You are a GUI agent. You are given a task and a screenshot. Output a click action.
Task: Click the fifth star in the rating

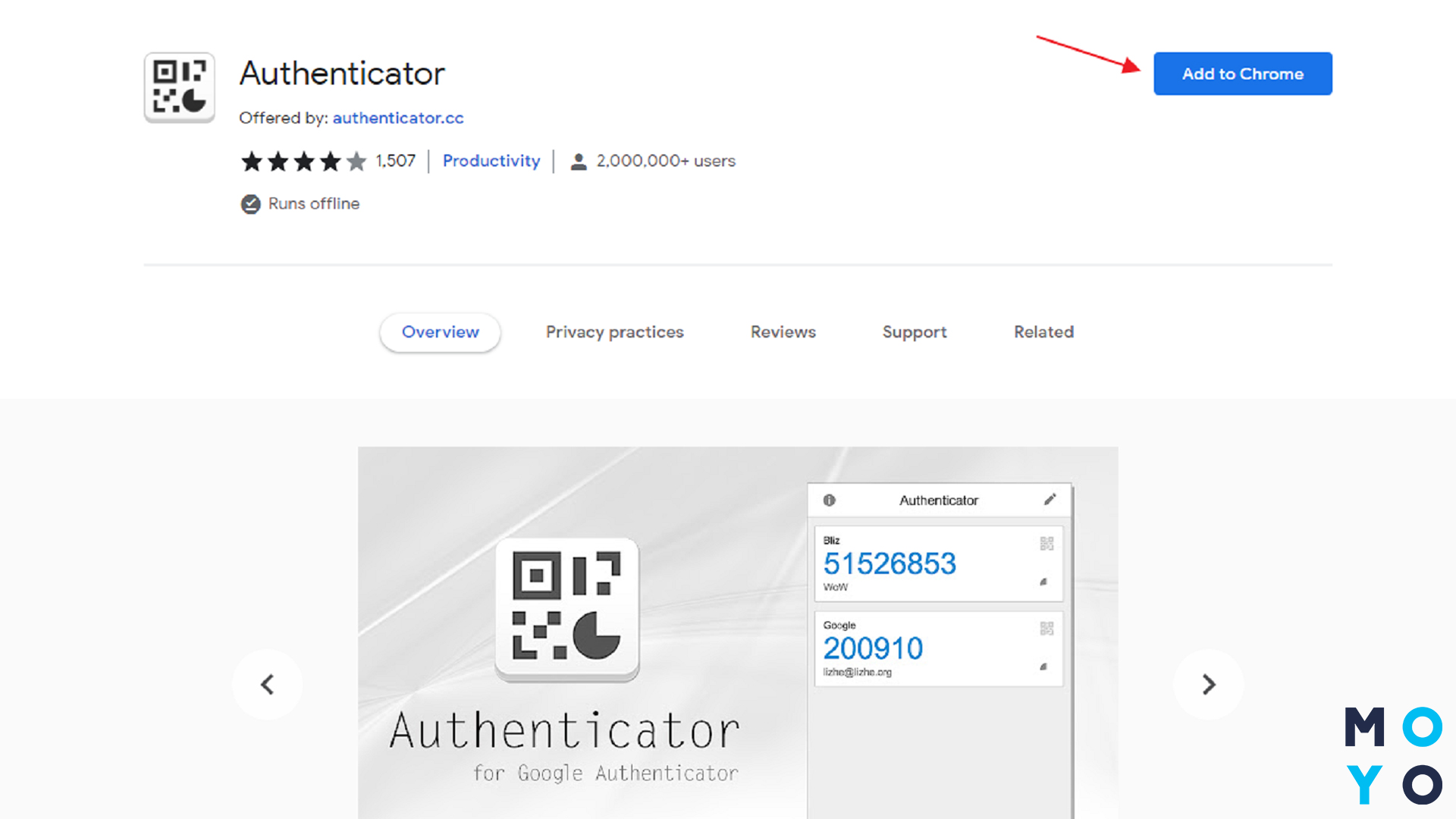point(356,161)
